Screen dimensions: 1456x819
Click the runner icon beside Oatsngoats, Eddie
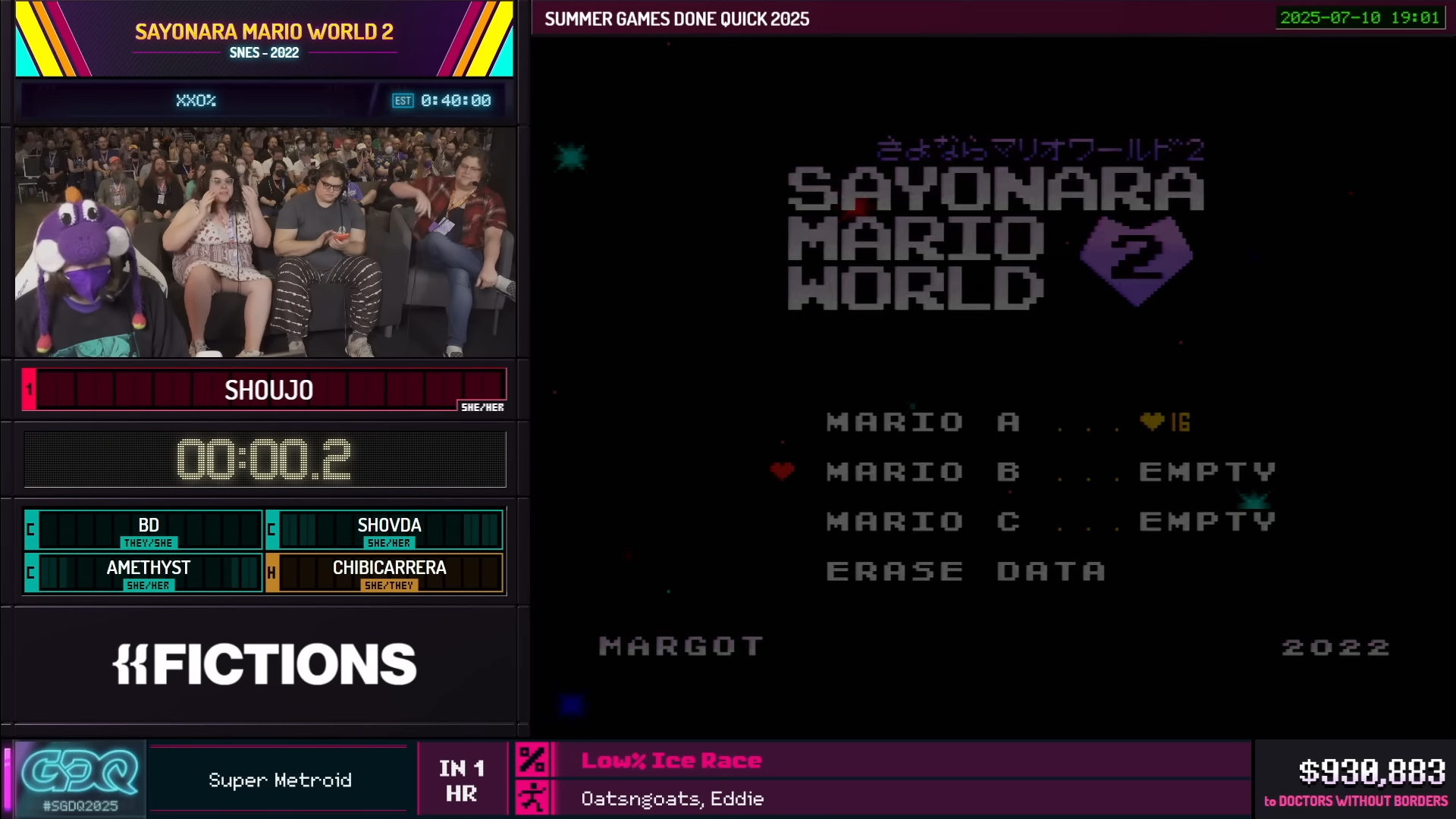tap(532, 799)
